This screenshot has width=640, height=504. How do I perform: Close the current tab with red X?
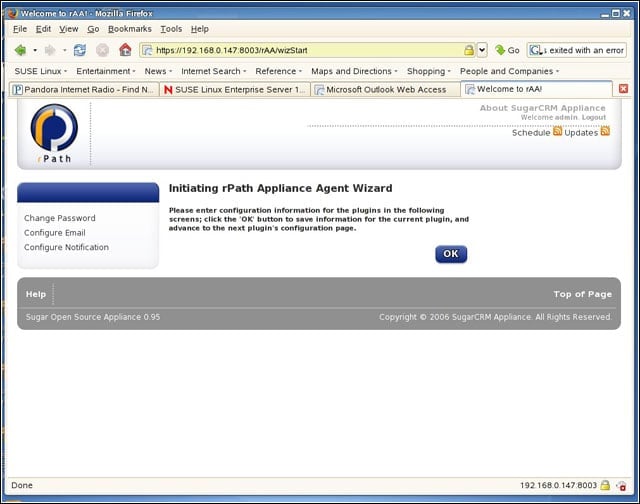pyautogui.click(x=623, y=89)
